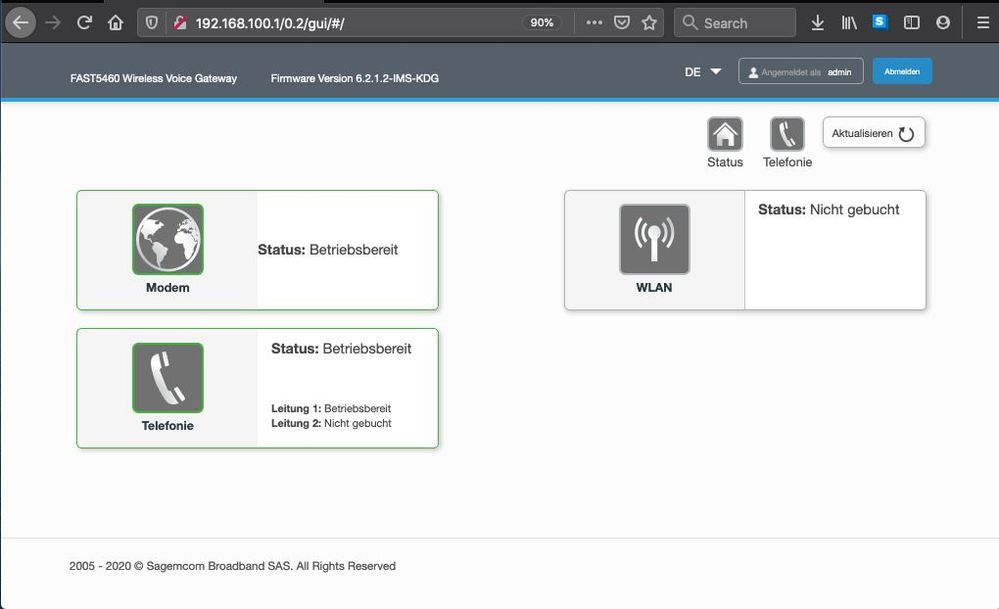
Task: Click 'Leitung 2: Nicht gebucht' text
Action: (331, 424)
